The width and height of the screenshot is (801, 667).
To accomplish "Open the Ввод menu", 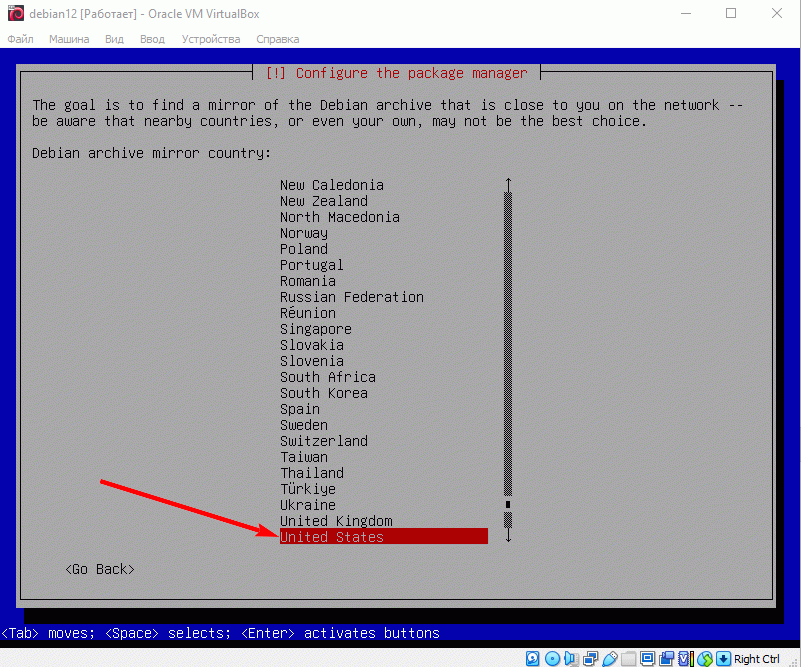I will click(x=152, y=39).
